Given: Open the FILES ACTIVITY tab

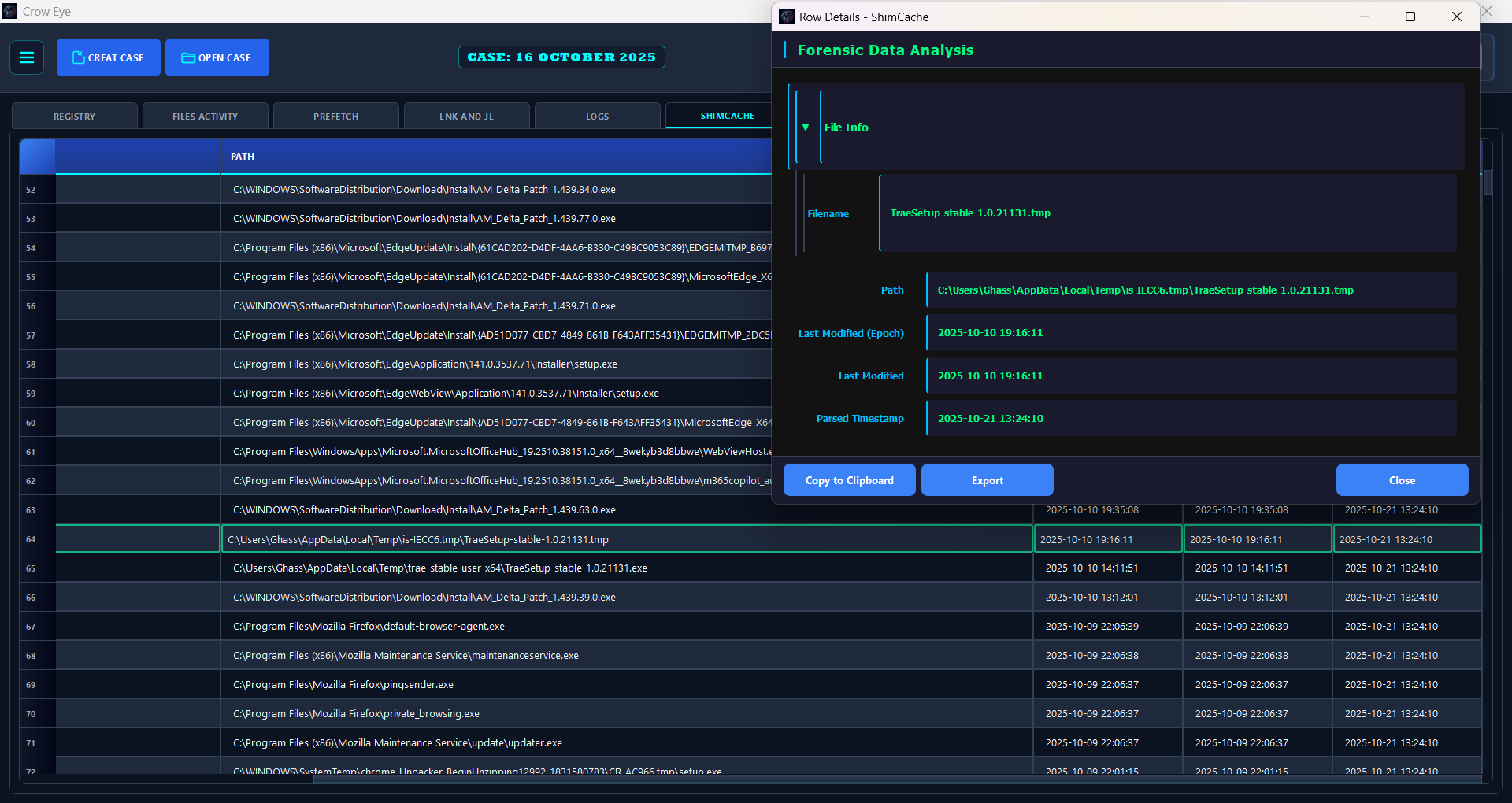Looking at the screenshot, I should pyautogui.click(x=206, y=116).
